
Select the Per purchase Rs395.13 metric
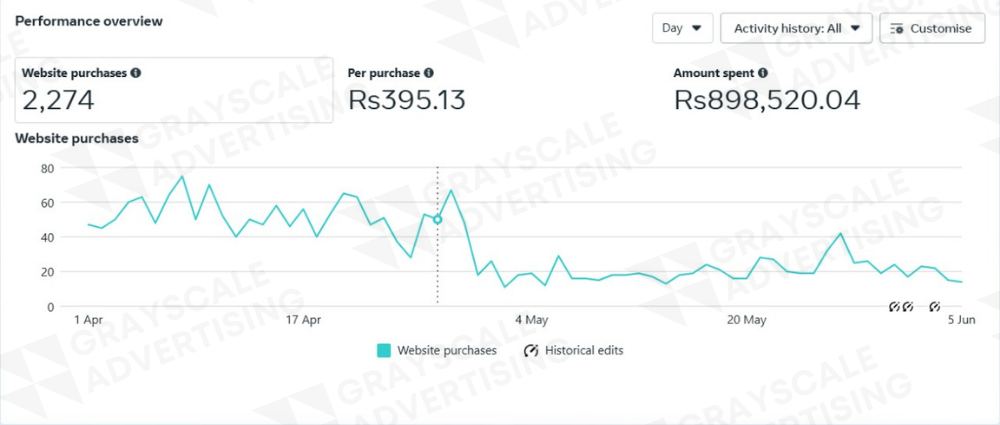406,90
